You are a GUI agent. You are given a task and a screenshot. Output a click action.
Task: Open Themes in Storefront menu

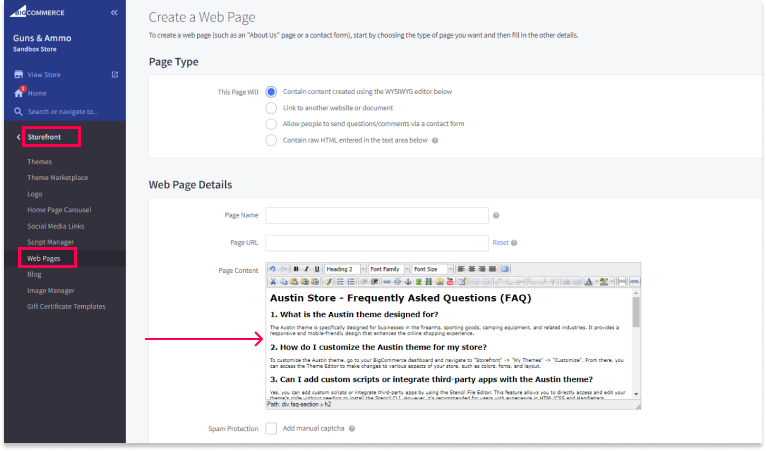(x=40, y=162)
